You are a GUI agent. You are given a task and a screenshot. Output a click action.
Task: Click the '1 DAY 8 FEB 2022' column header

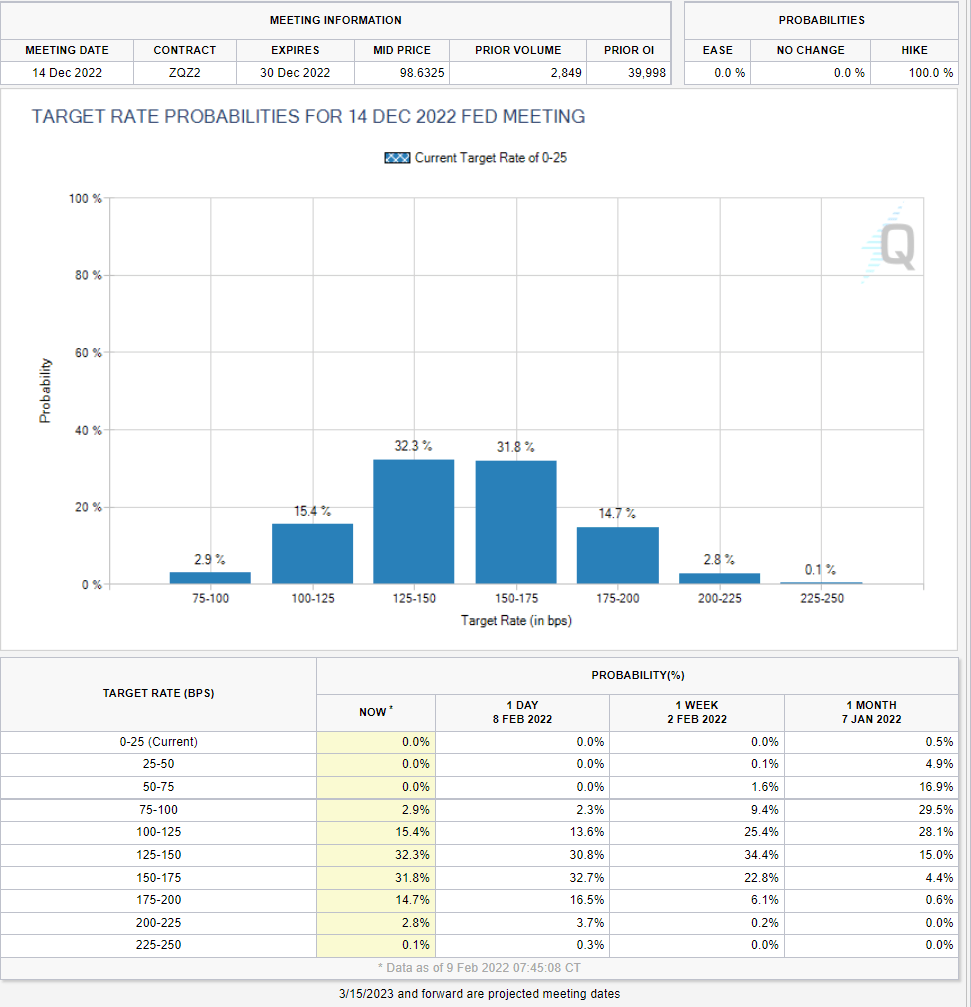(x=522, y=712)
